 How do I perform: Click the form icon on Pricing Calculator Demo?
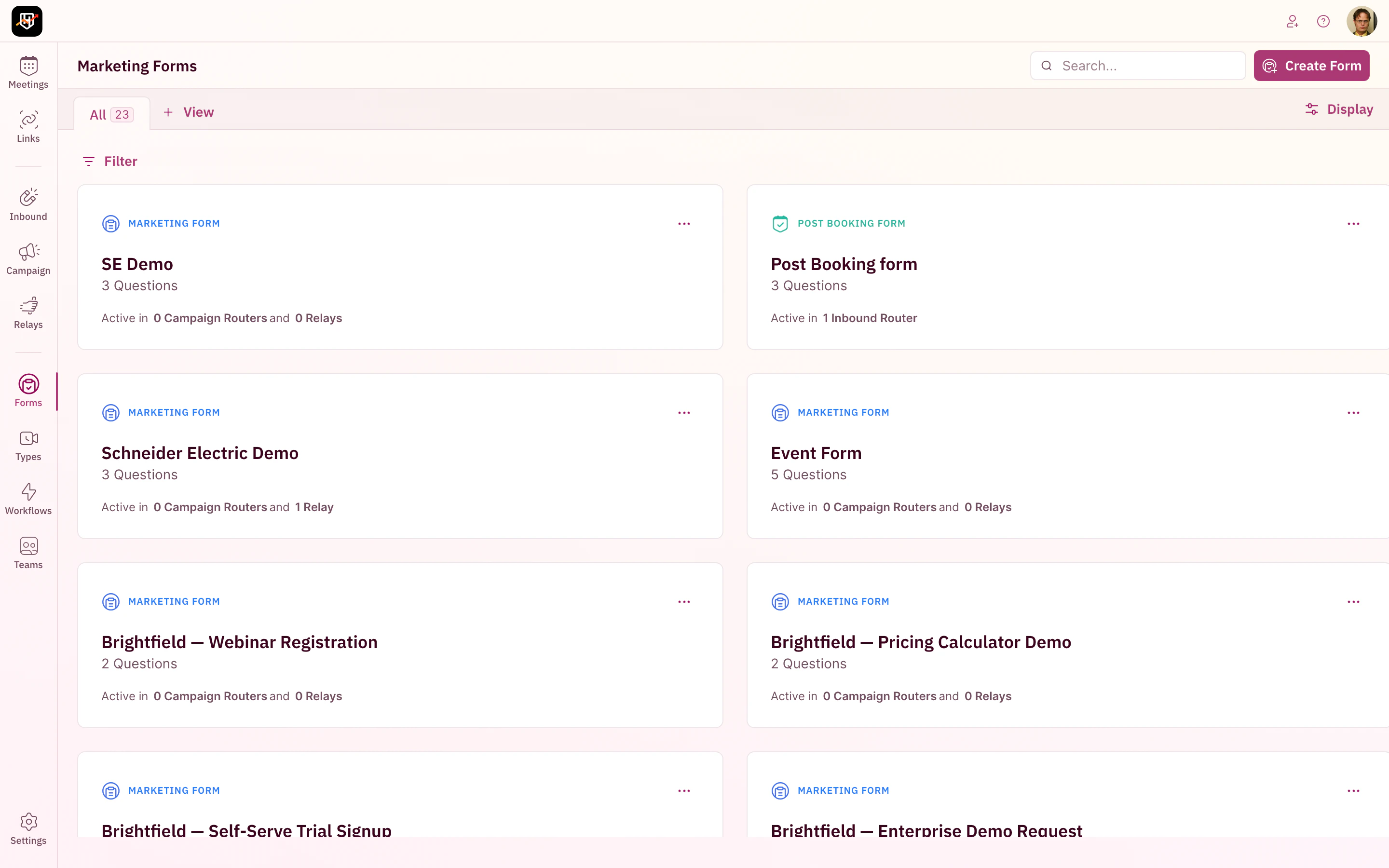(780, 601)
